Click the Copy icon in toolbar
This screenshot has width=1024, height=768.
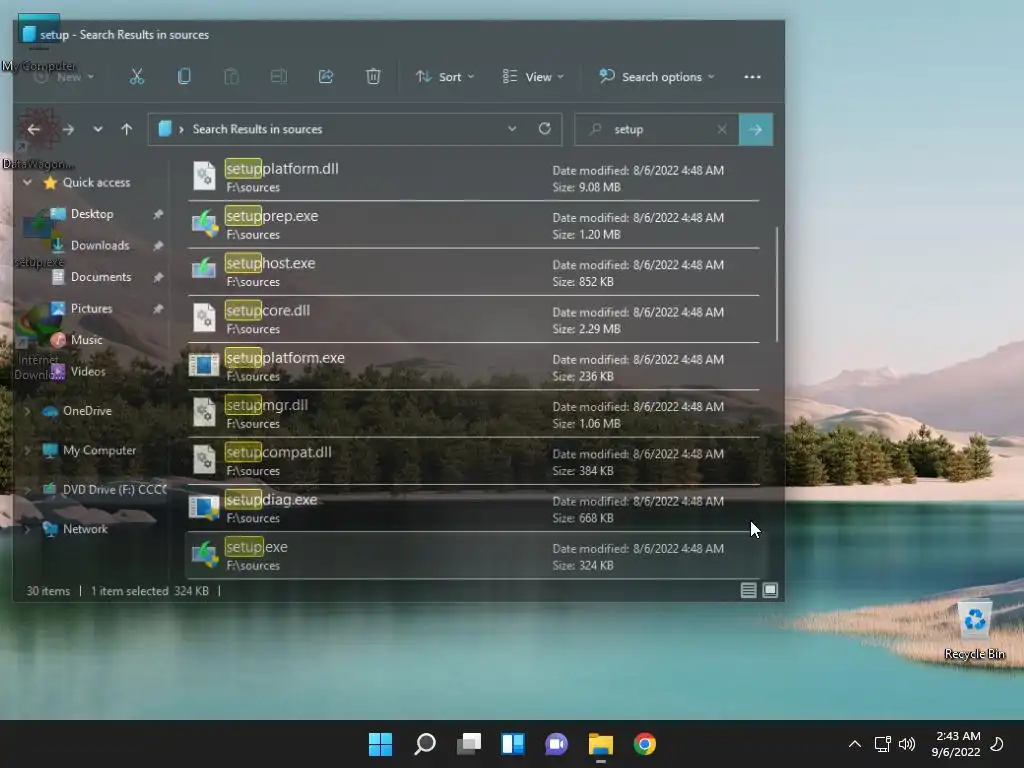point(184,76)
